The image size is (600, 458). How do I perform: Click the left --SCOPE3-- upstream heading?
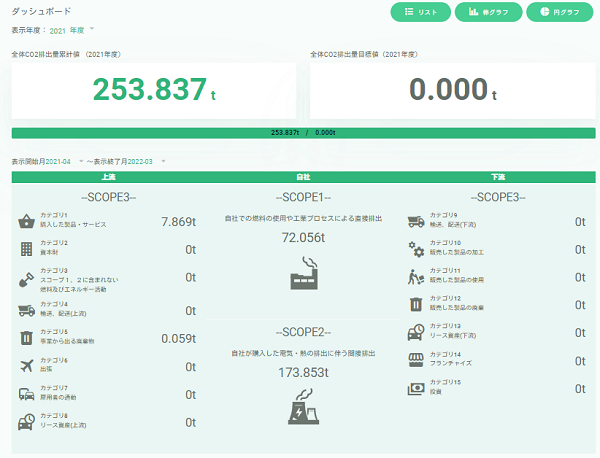pyautogui.click(x=109, y=197)
